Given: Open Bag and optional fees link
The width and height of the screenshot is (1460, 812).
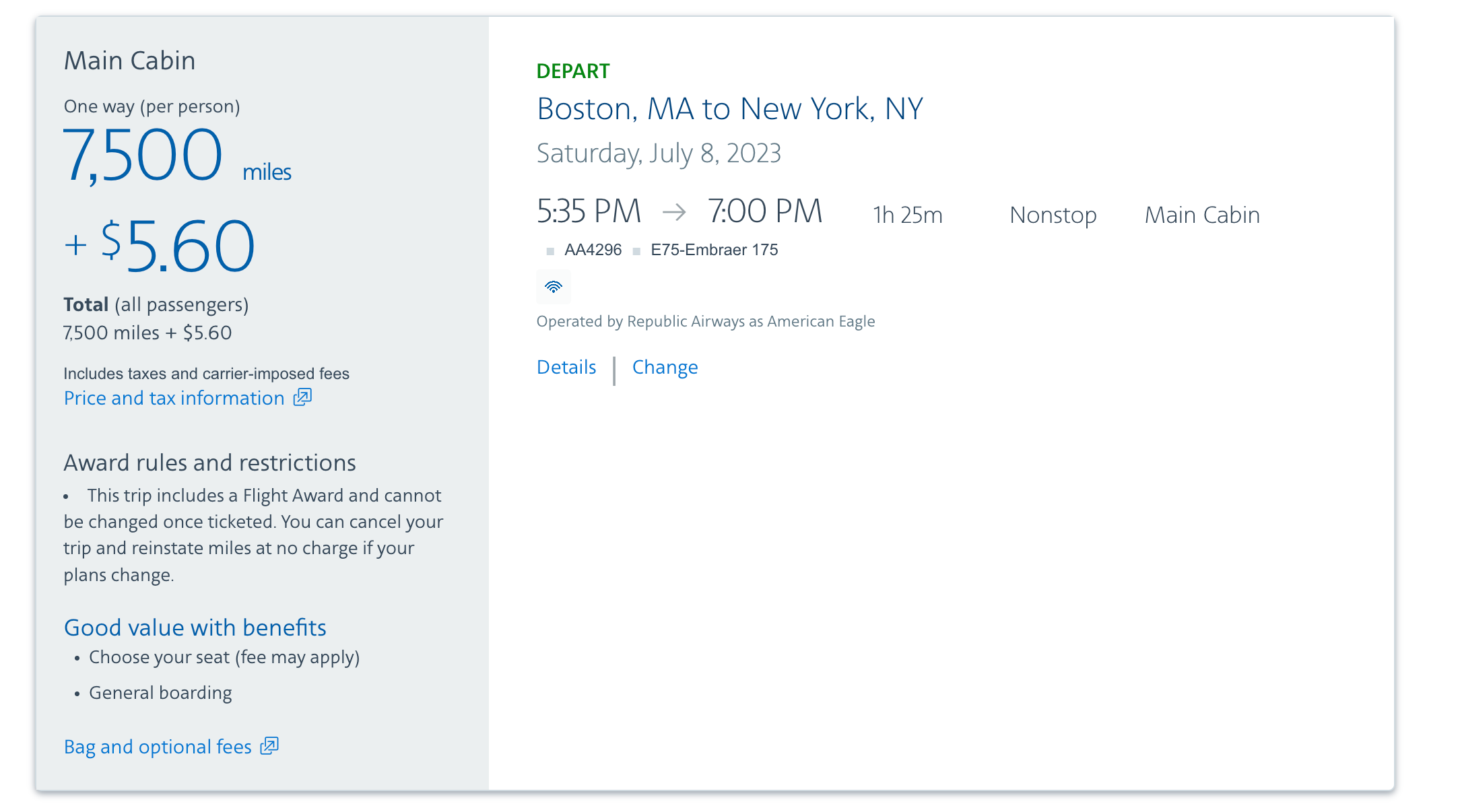Looking at the screenshot, I should [x=158, y=747].
